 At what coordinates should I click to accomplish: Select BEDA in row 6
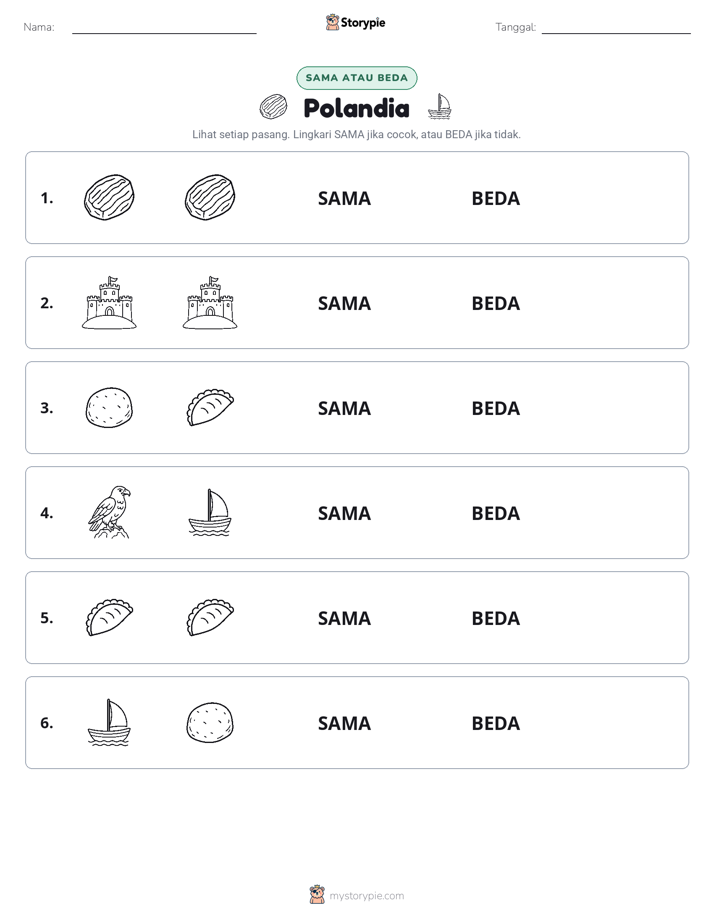495,723
